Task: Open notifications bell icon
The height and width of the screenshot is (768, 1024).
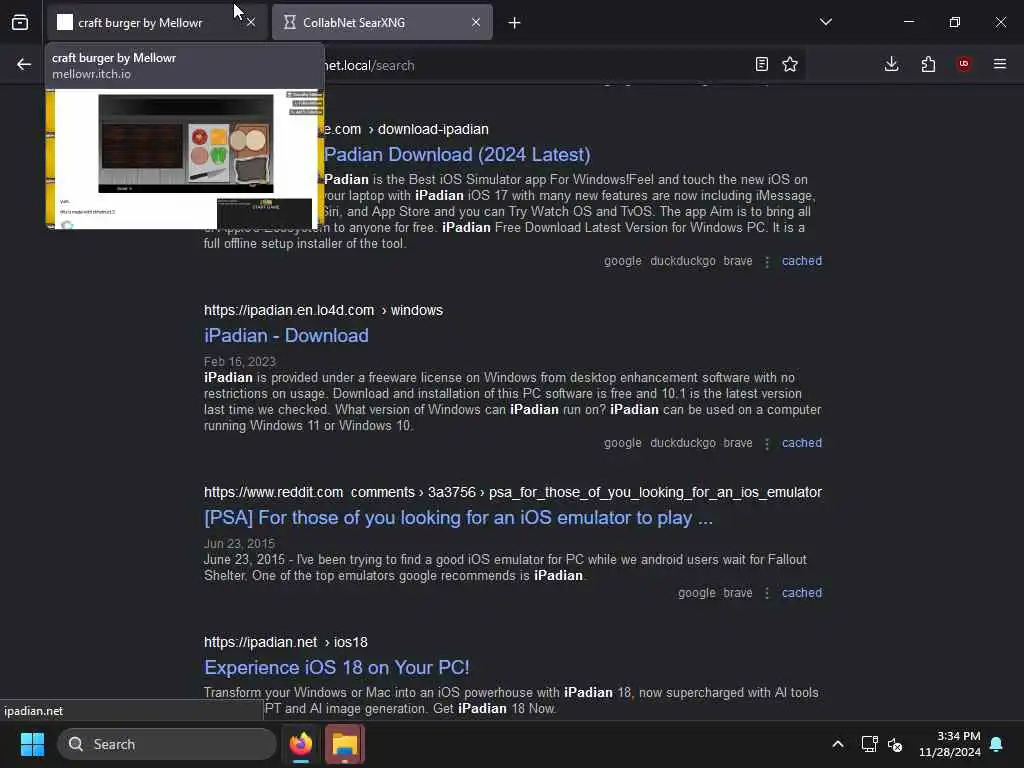Action: (x=997, y=744)
